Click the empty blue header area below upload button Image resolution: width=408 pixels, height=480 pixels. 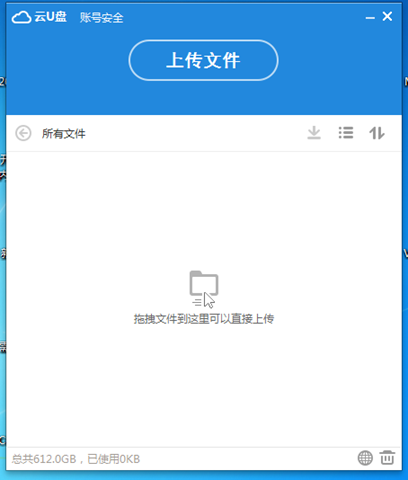(x=203, y=98)
